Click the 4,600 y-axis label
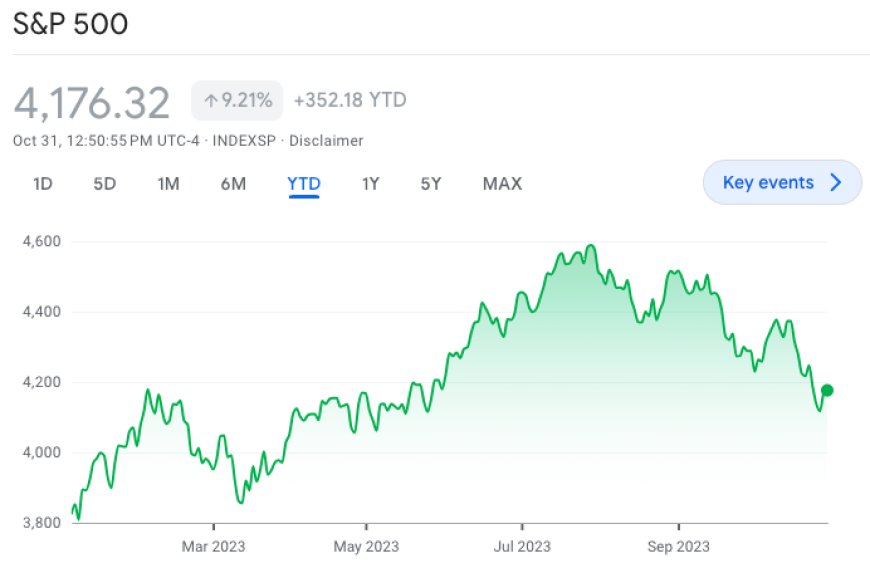Screen dimensions: 870x568 42,242
